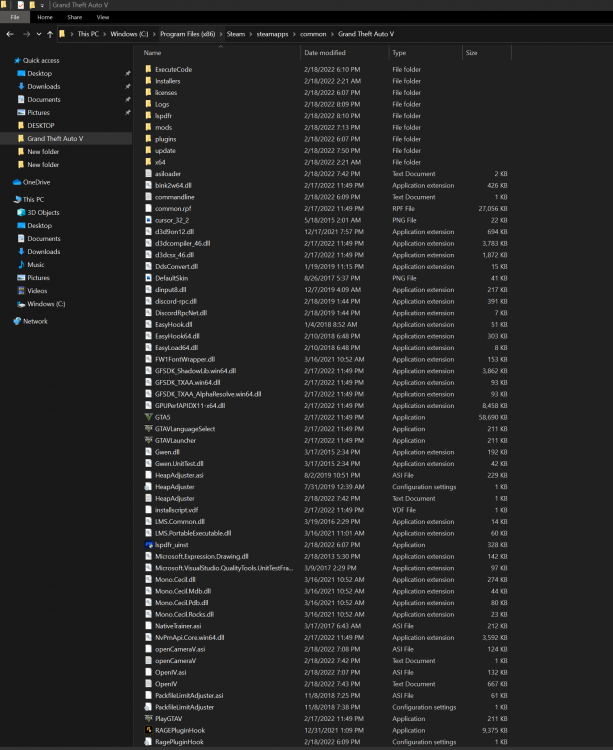The width and height of the screenshot is (613, 750).
Task: Click the PlayGTAV application icon
Action: (x=149, y=718)
